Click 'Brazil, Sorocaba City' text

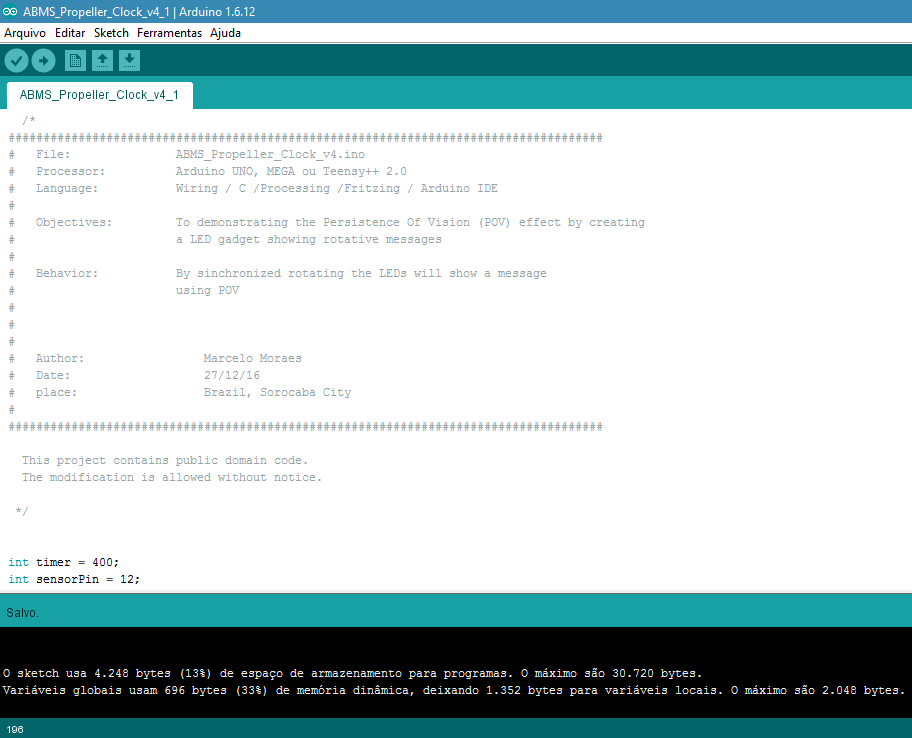point(277,393)
